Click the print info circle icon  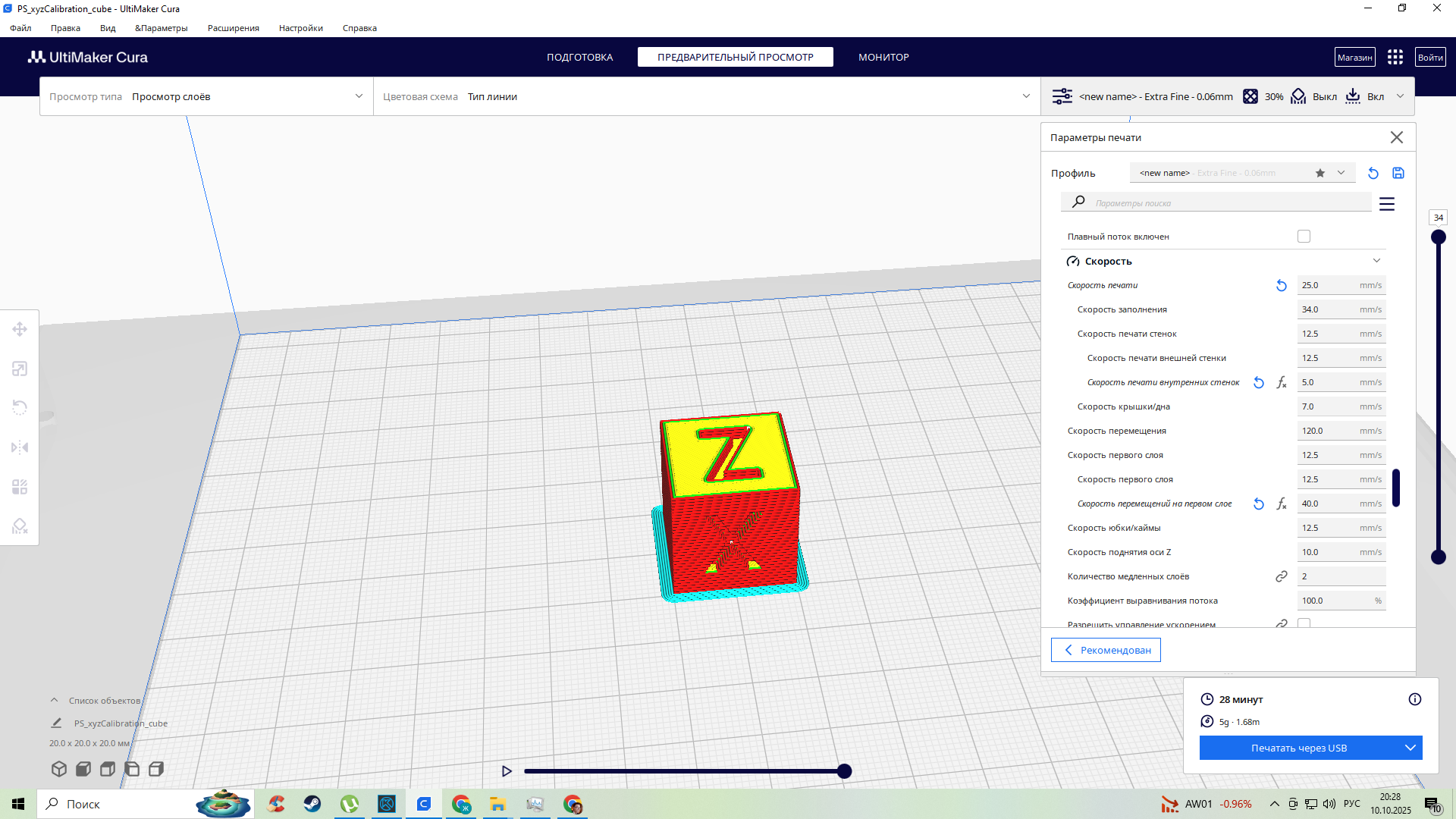click(1415, 699)
